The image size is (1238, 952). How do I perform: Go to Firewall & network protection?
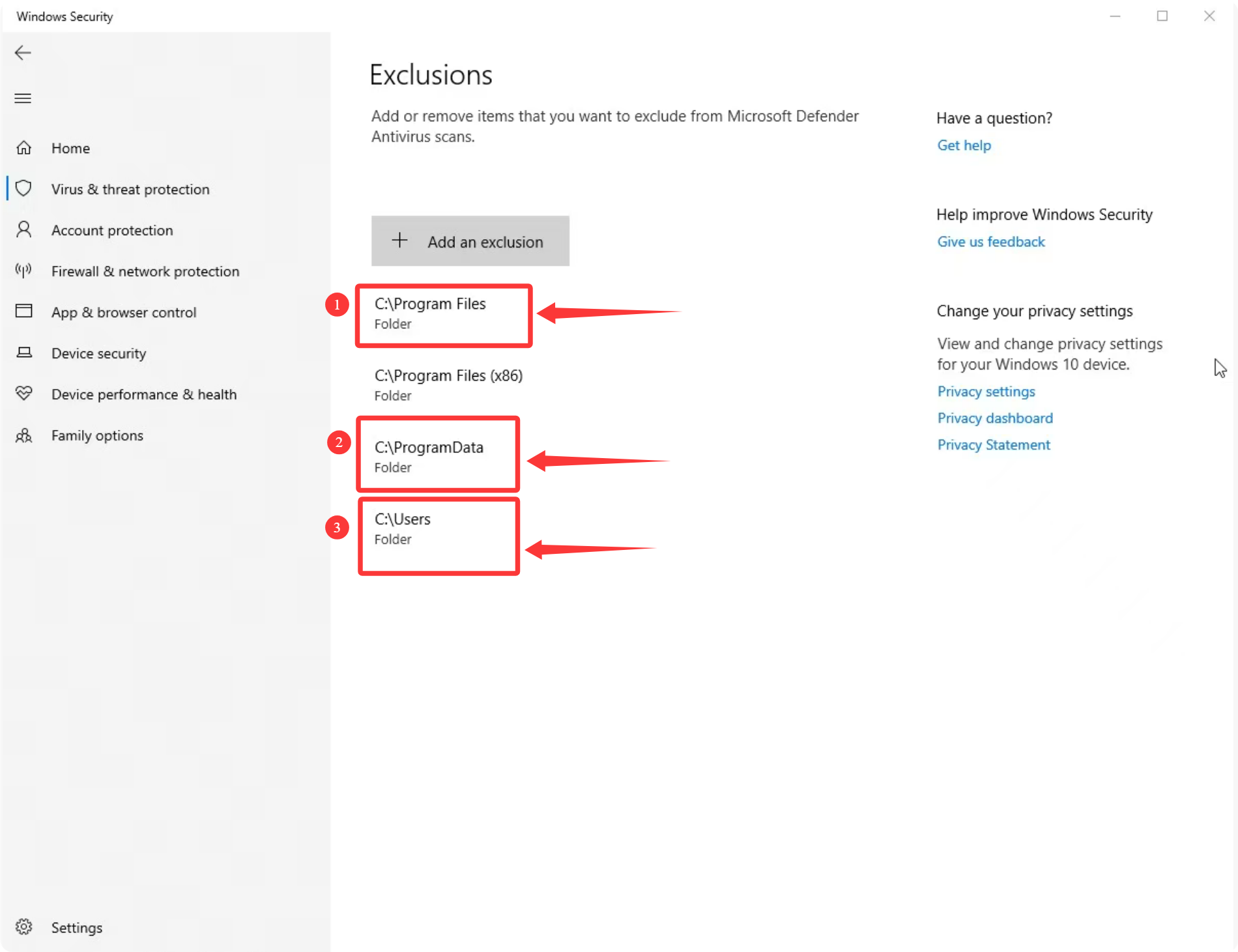pos(145,271)
